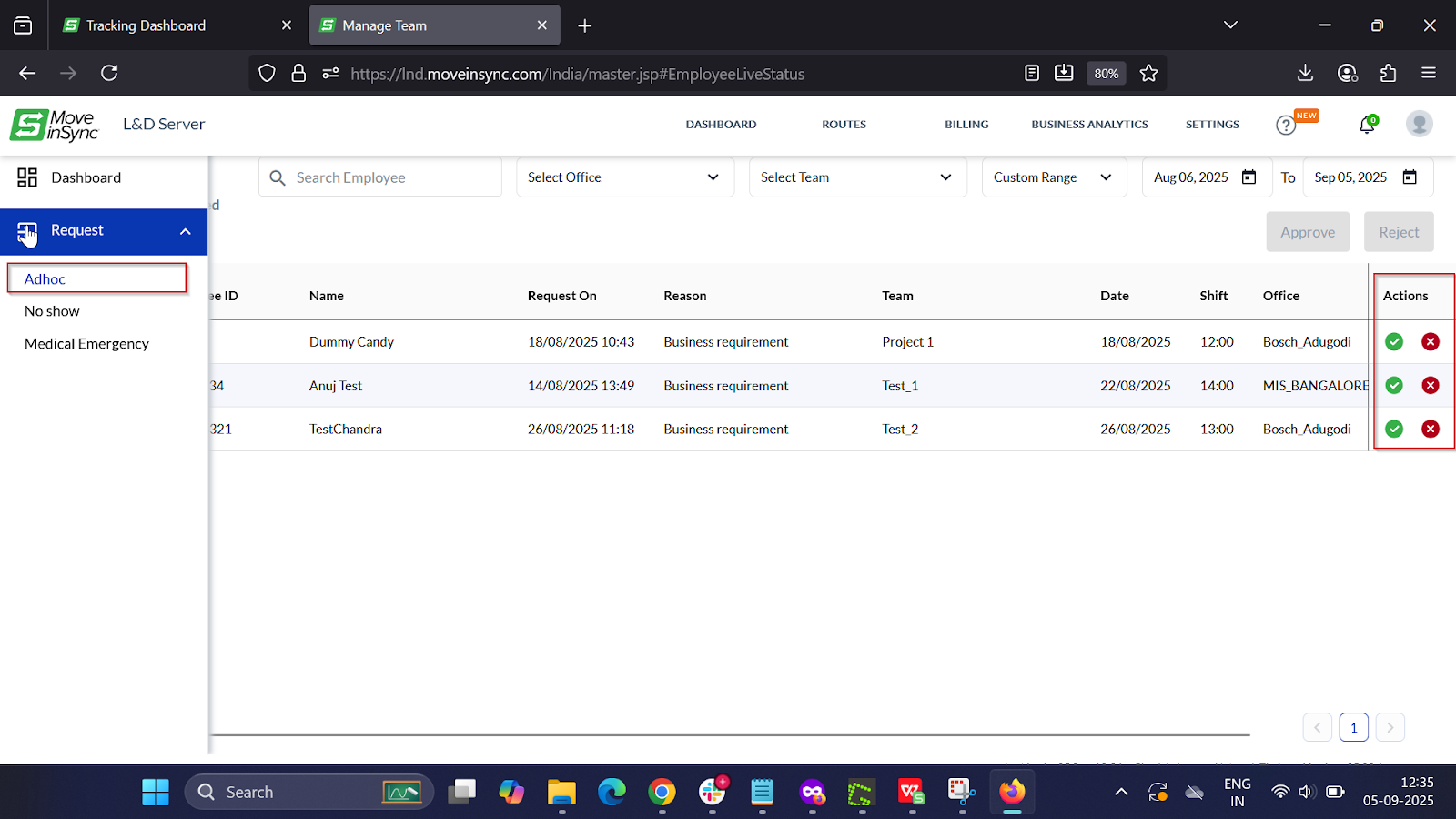Open the Business Analytics menu
Image resolution: width=1456 pixels, height=819 pixels.
point(1089,125)
